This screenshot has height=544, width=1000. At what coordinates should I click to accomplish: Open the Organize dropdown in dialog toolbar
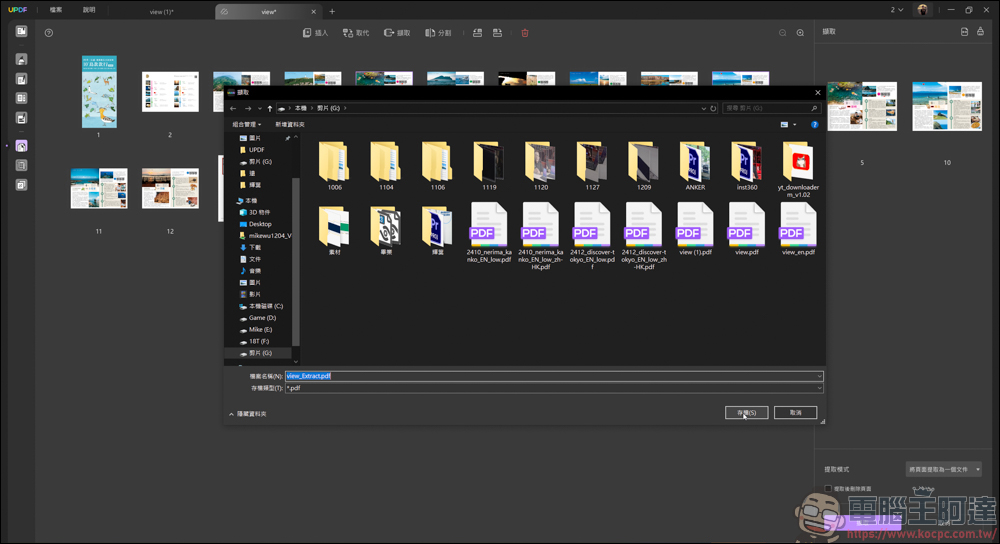[x=246, y=124]
